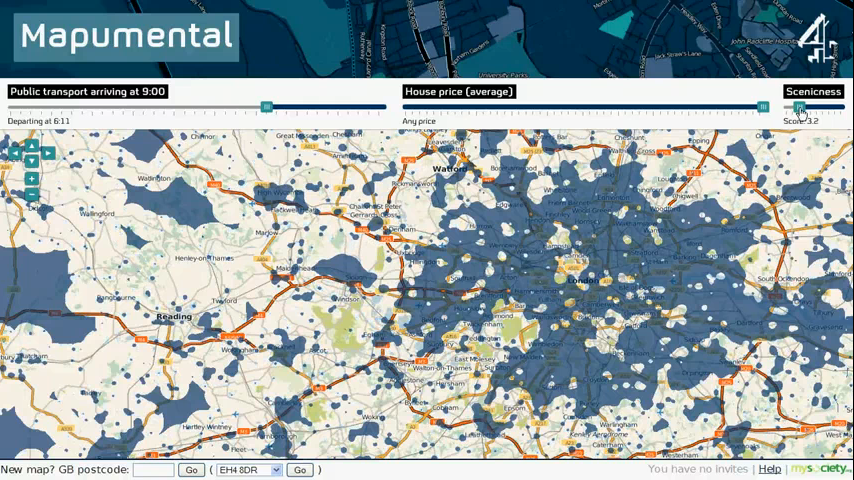Zoom out using the minus button
Viewport: 854px width, 480px height.
[x=32, y=195]
